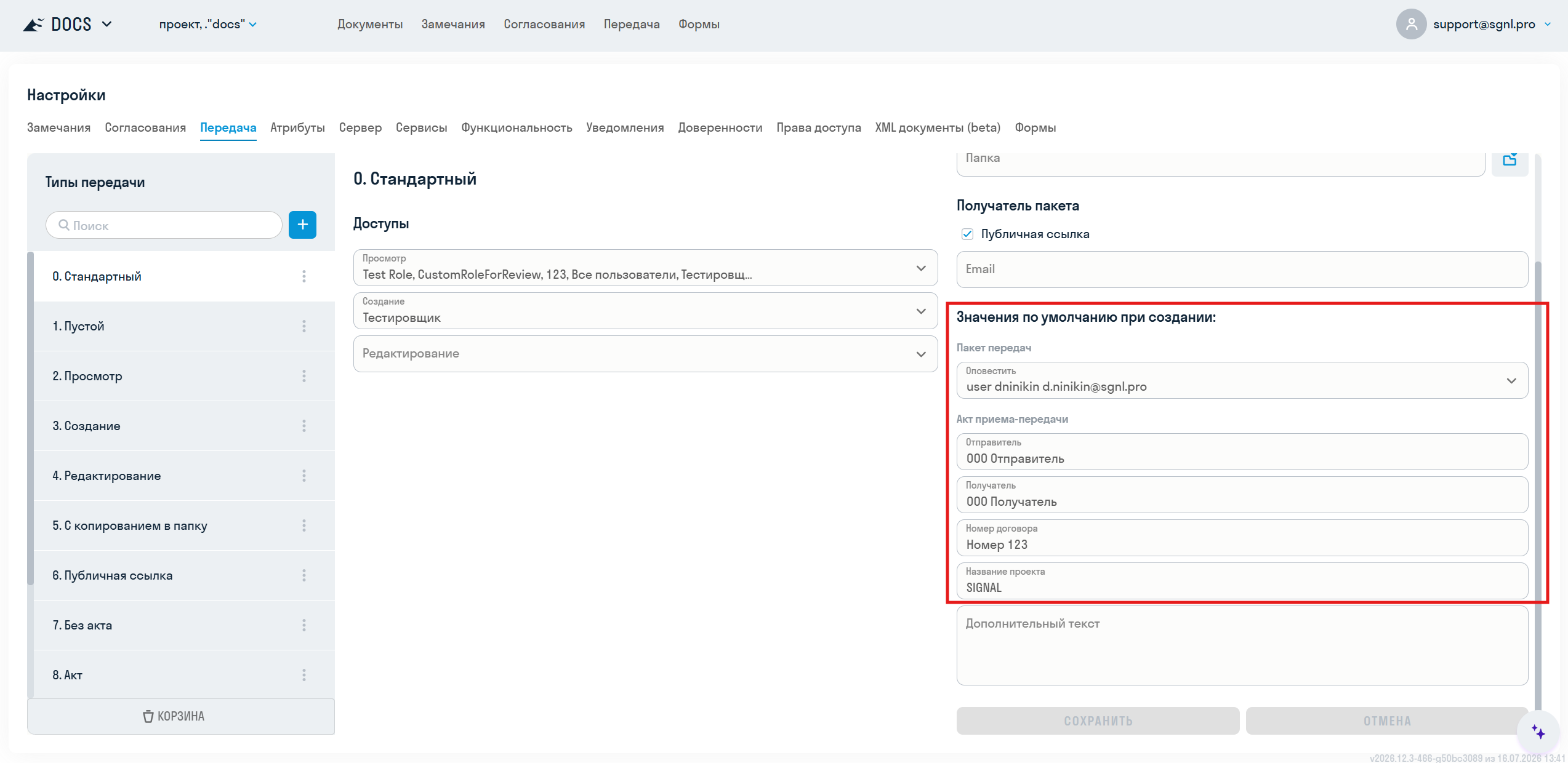Viewport: 1568px width, 763px height.
Task: Click the DOCS logo icon
Action: click(33, 25)
